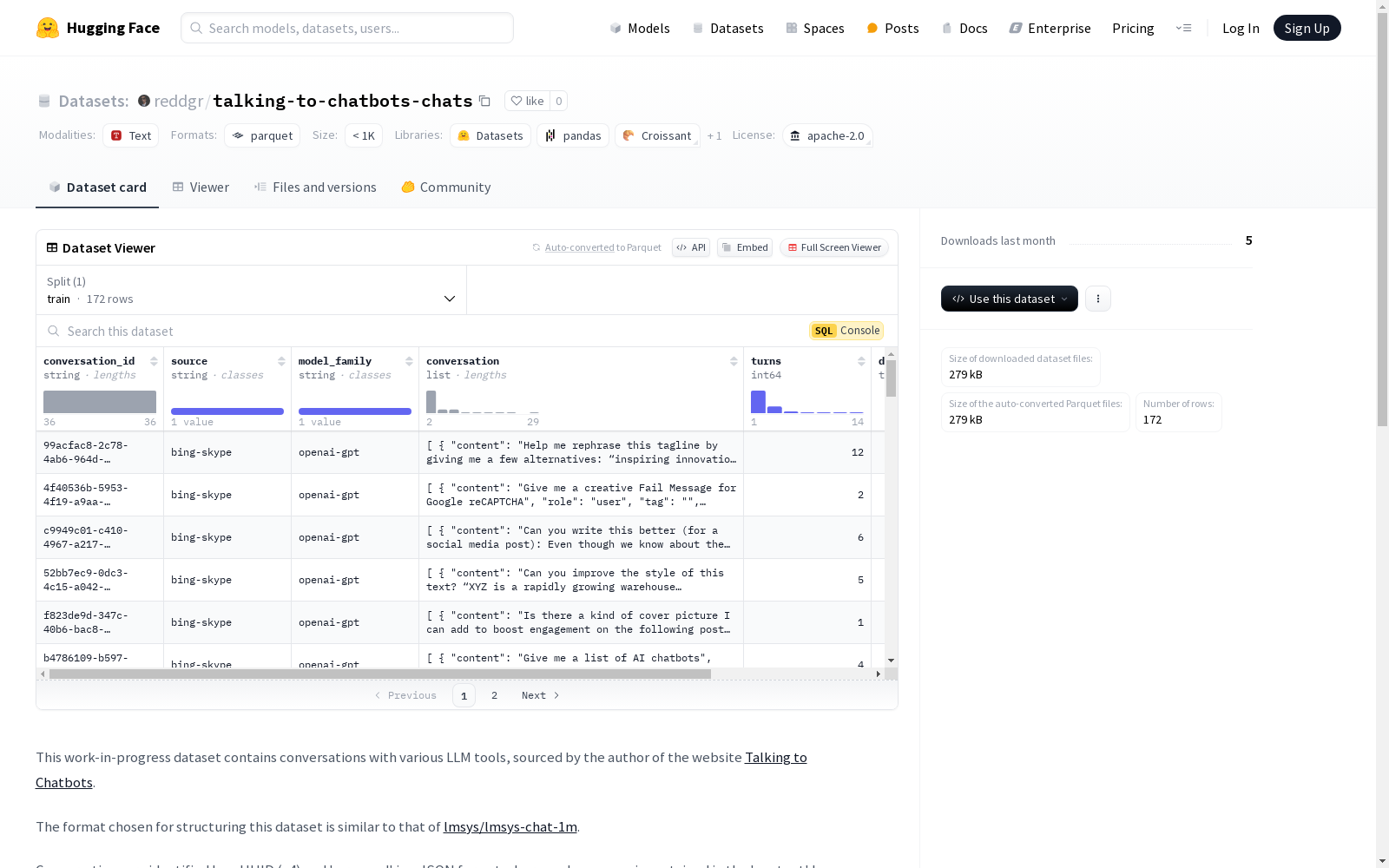Click the Hugging Face logo icon
This screenshot has width=1389, height=868.
[48, 28]
